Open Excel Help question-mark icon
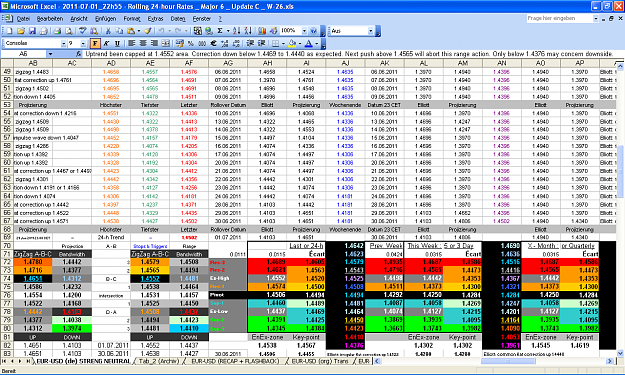Screen dimensions: 625x375 pyautogui.click(x=314, y=31)
